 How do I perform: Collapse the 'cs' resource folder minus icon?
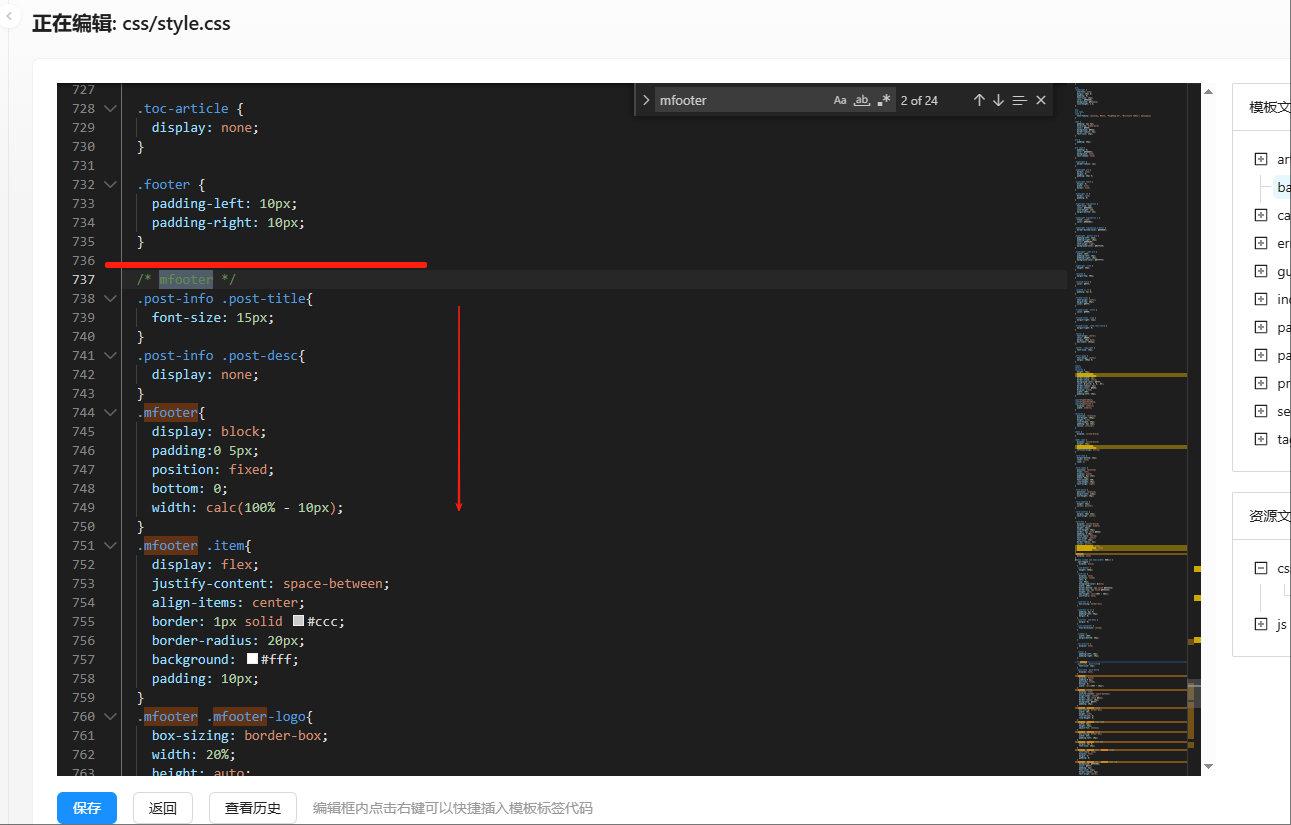1260,568
